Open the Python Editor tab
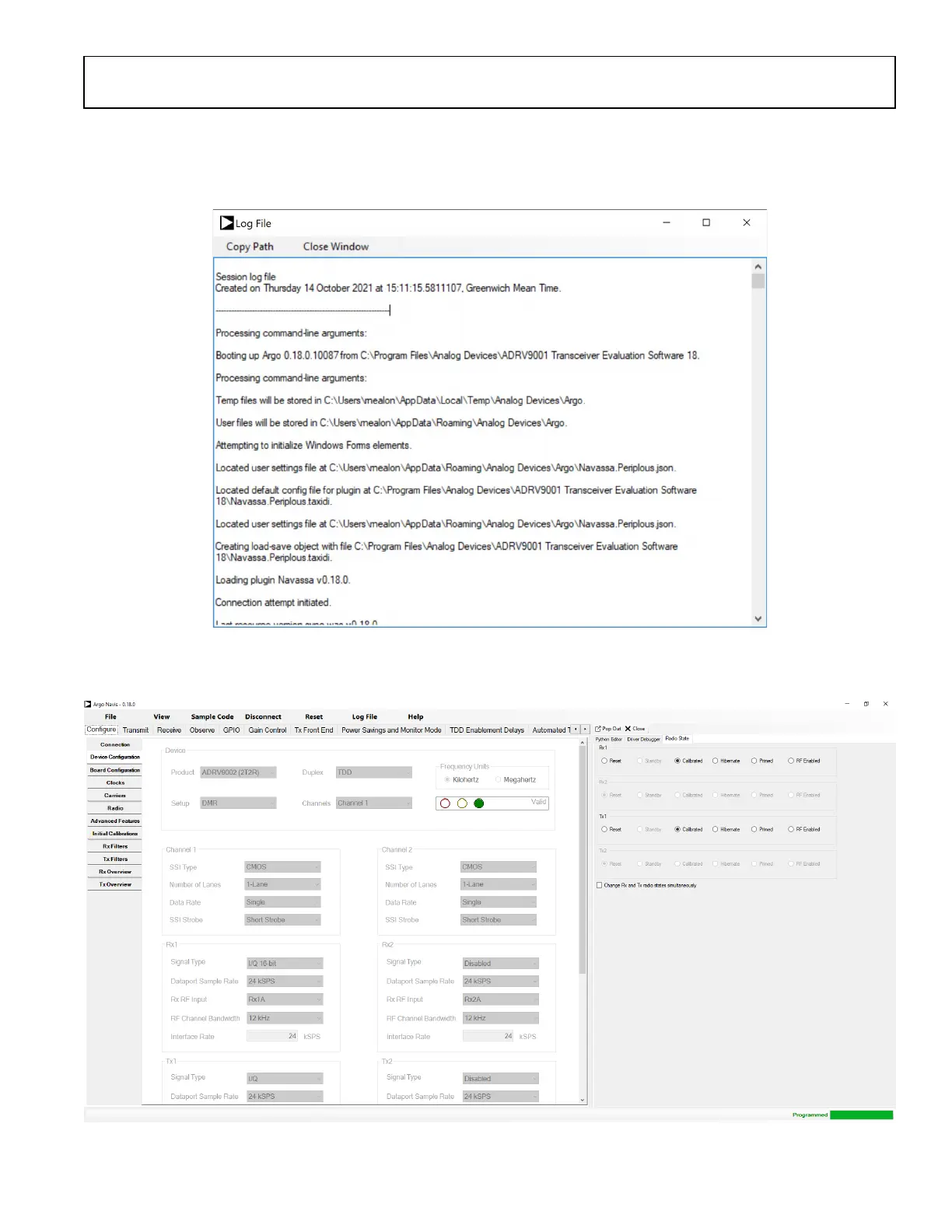The width and height of the screenshot is (952, 1232). (609, 739)
